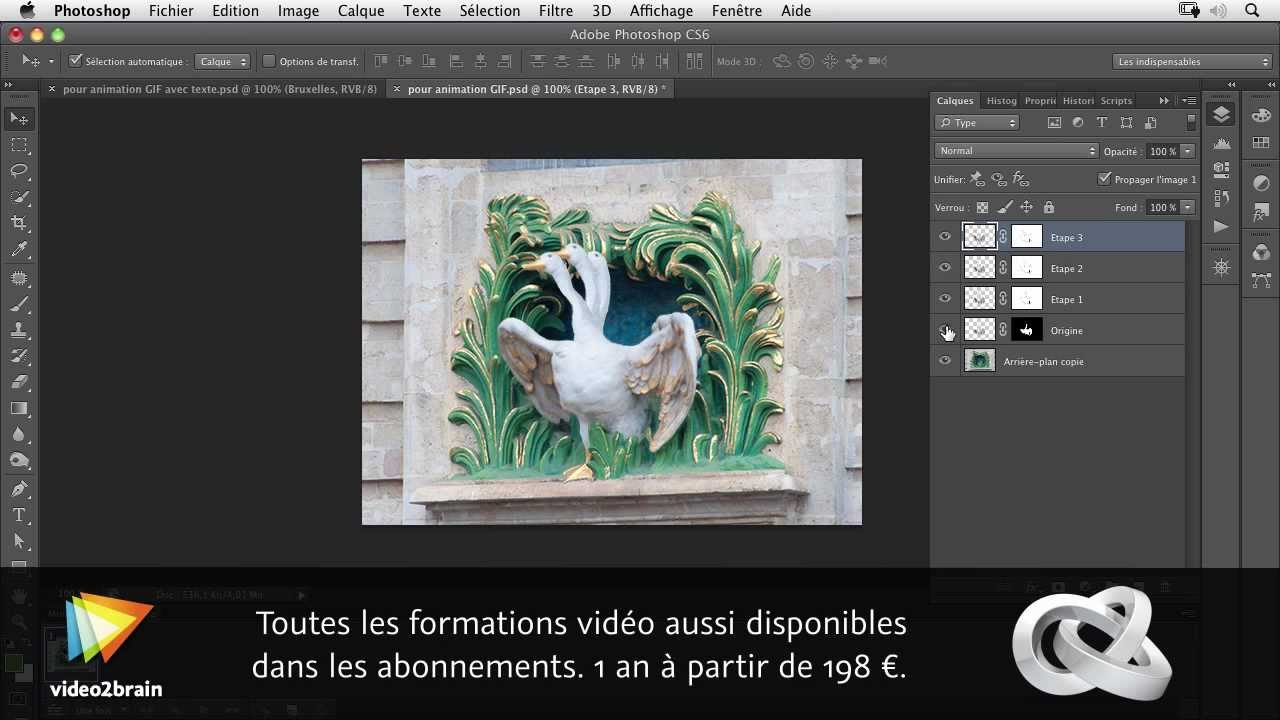Screen dimensions: 1280x720
Task: Open the tool preset picker arrow
Action: (51, 61)
